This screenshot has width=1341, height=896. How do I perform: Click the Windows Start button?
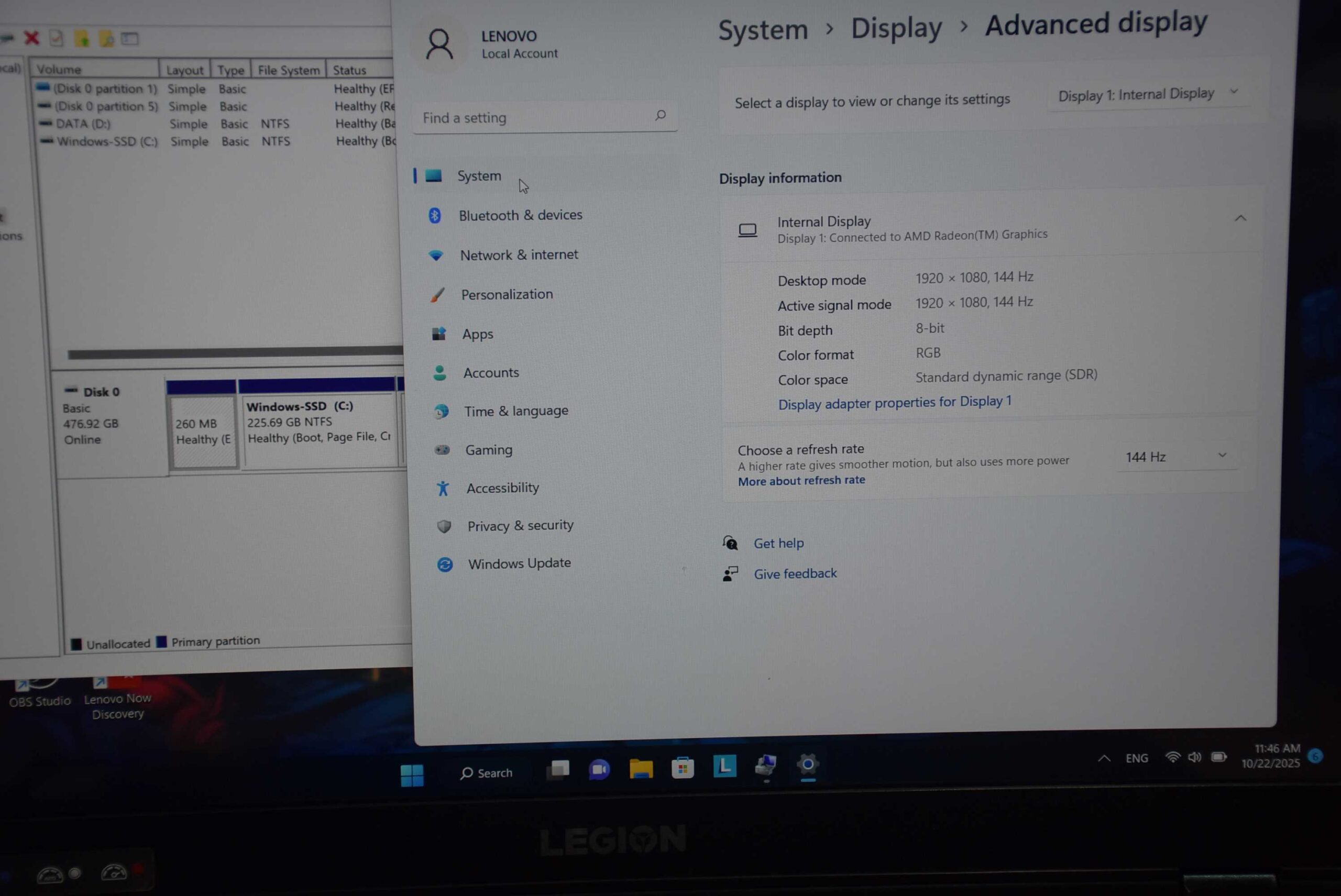[x=412, y=776]
